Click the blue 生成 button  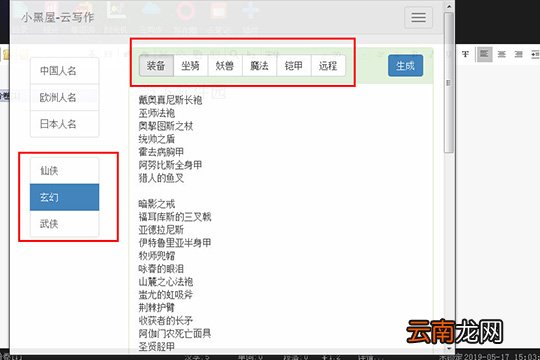pyautogui.click(x=405, y=65)
